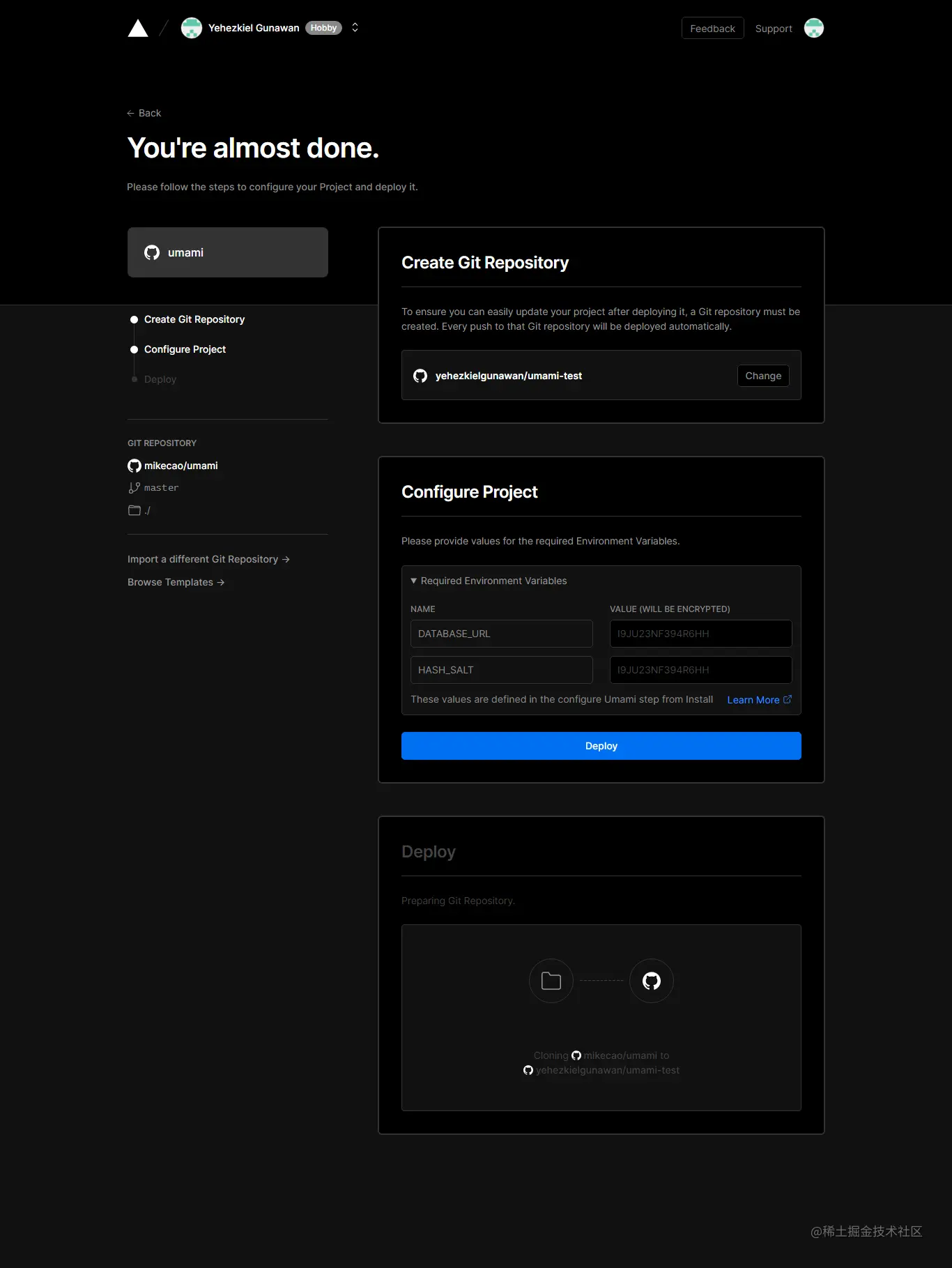Collapse Required Environment Variables section
The height and width of the screenshot is (1268, 952).
click(x=489, y=581)
